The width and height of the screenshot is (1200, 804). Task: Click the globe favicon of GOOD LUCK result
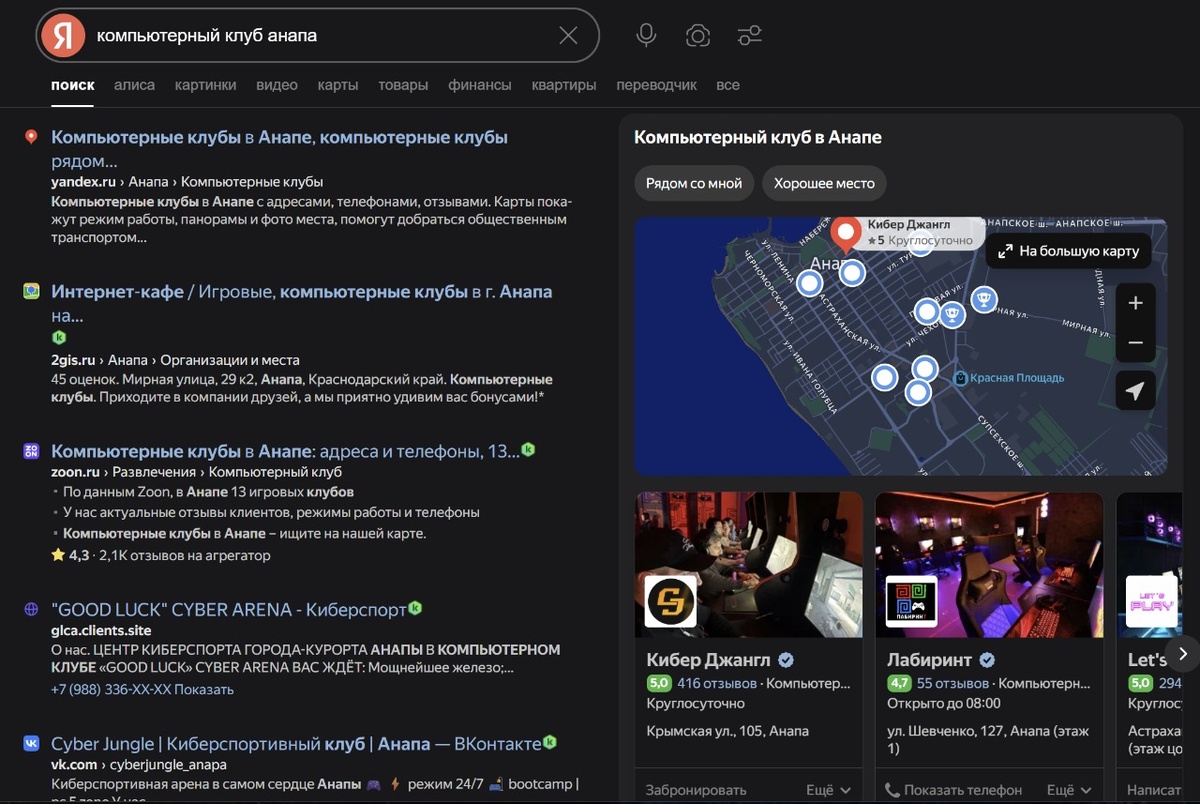pos(31,609)
